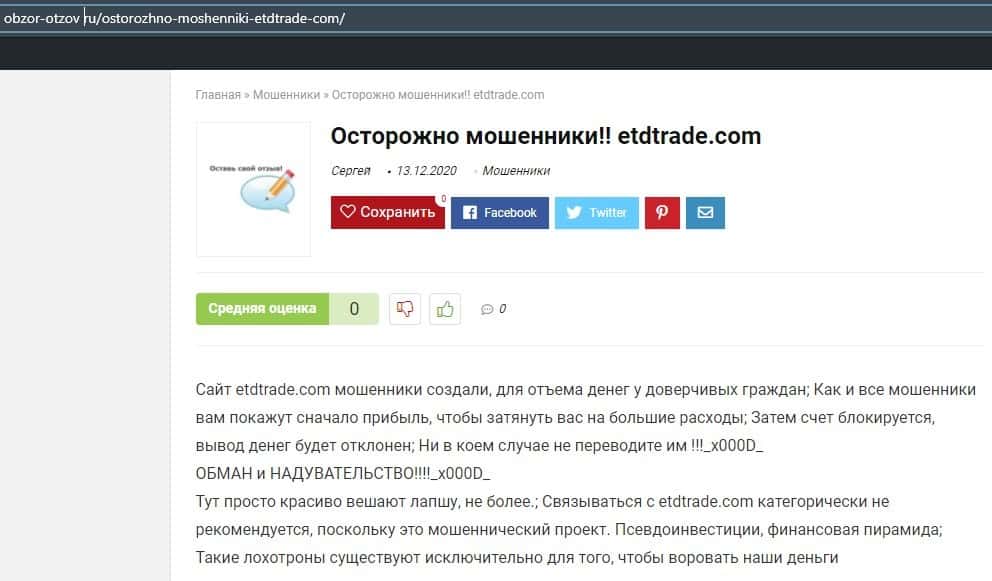Click the publication date 13.12.2020

[426, 171]
